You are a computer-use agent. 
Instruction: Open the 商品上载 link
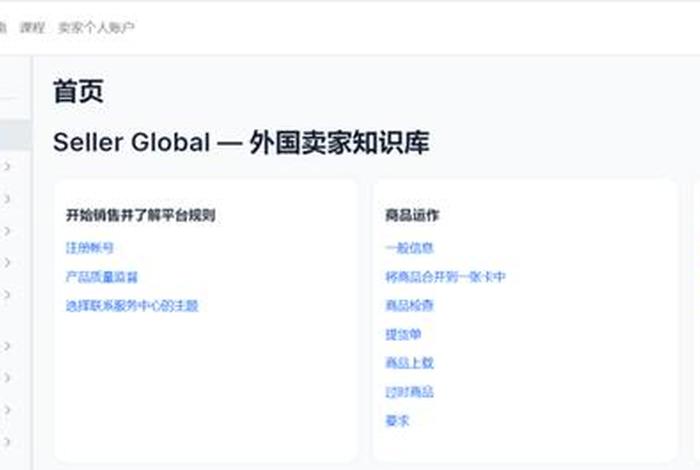click(409, 363)
